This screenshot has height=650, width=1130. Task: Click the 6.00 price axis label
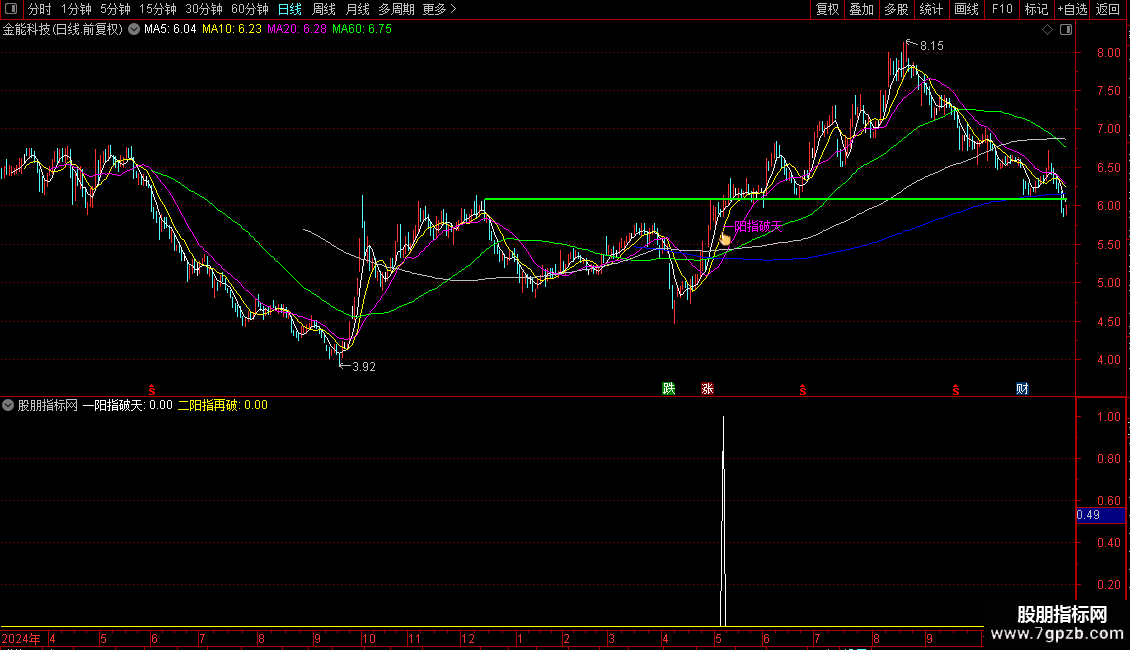click(x=1108, y=206)
